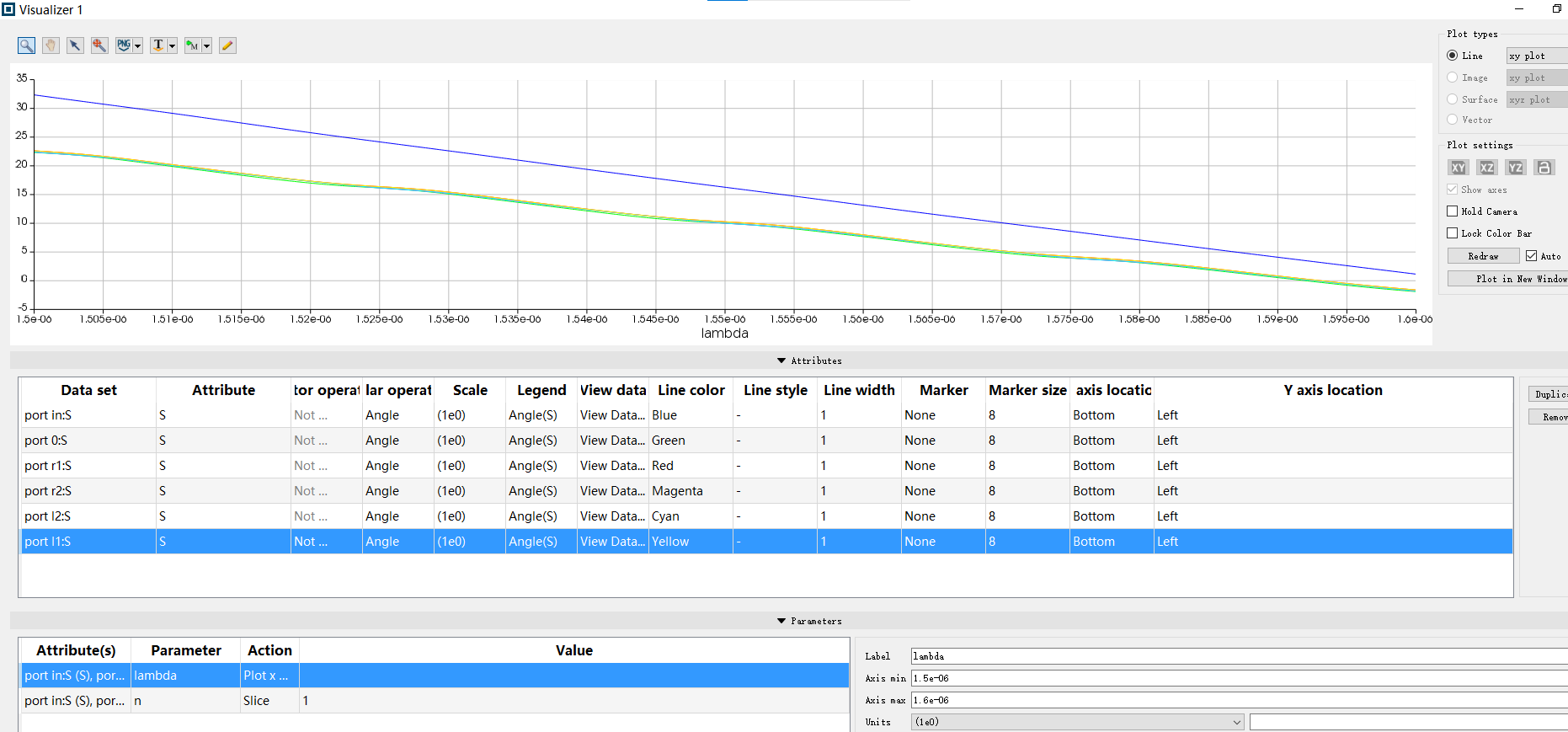Select the Surface plot type radio button
Image resolution: width=1568 pixels, height=732 pixels.
(x=1453, y=99)
